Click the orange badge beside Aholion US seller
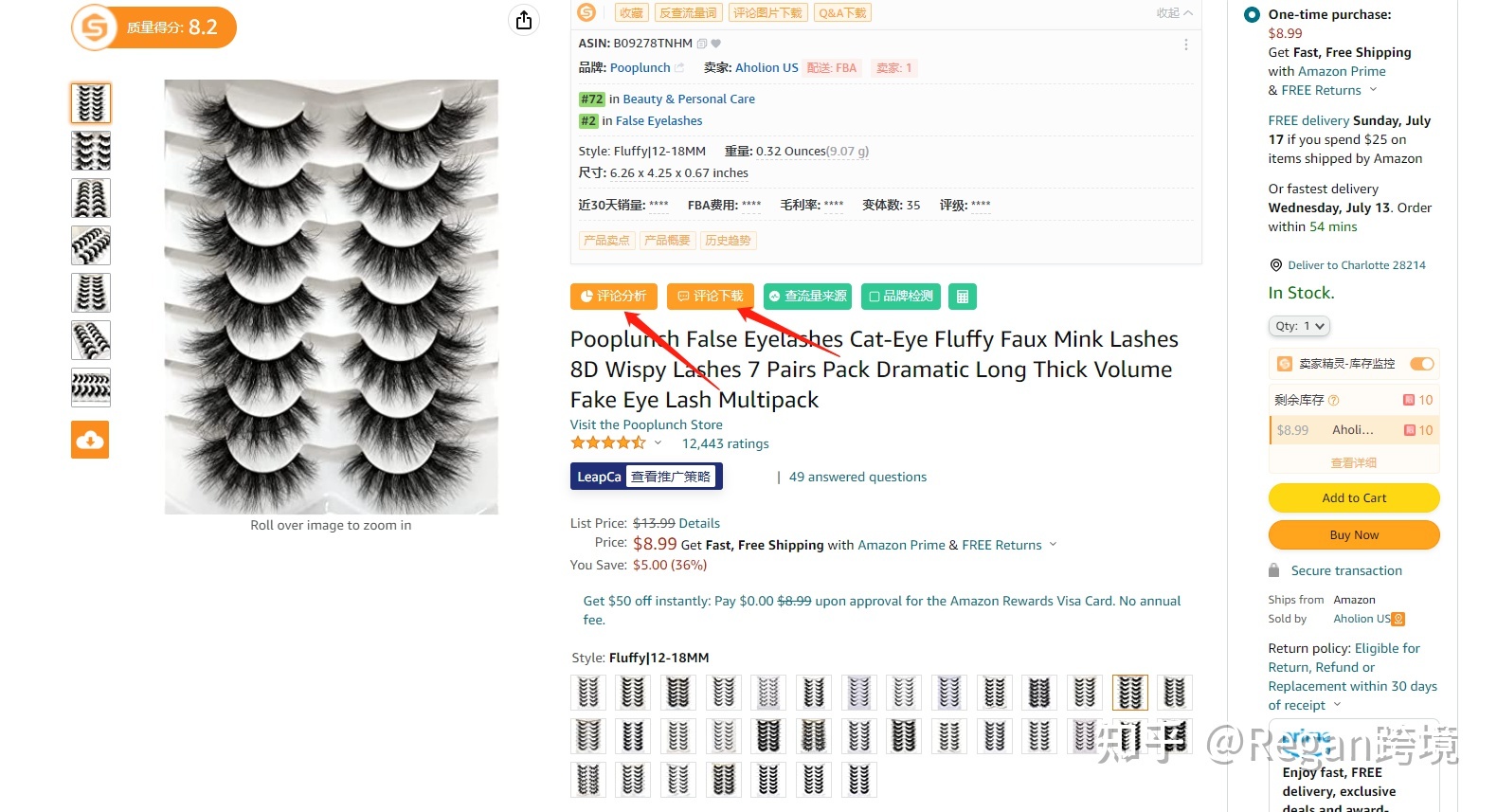The width and height of the screenshot is (1497, 812). tap(1398, 619)
